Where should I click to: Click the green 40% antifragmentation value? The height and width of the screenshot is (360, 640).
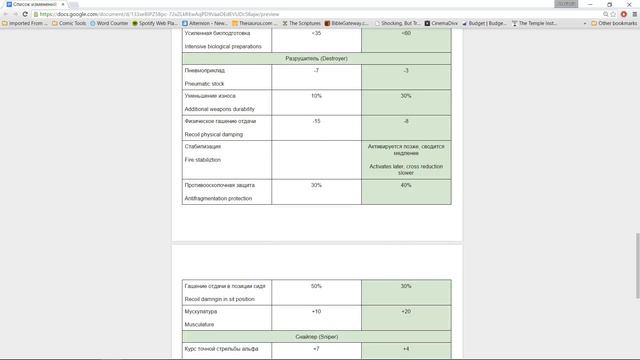(x=406, y=185)
